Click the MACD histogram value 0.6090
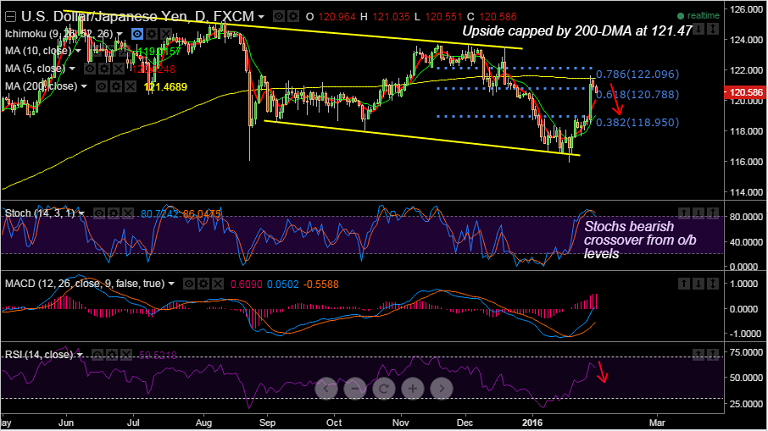Viewport: 768px width, 431px height. (246, 284)
